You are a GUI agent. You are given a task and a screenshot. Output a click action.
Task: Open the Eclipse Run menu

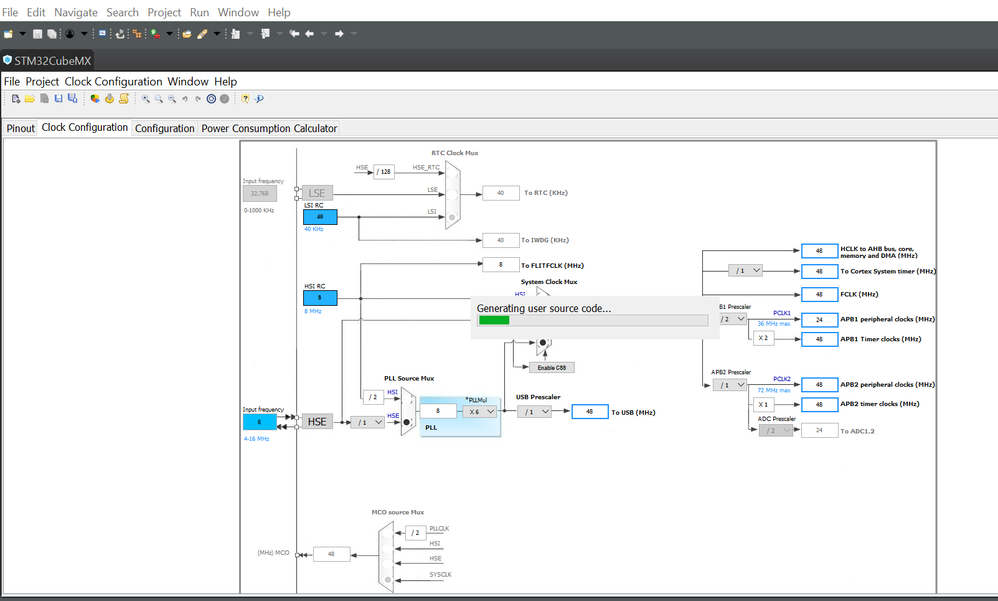[x=199, y=12]
